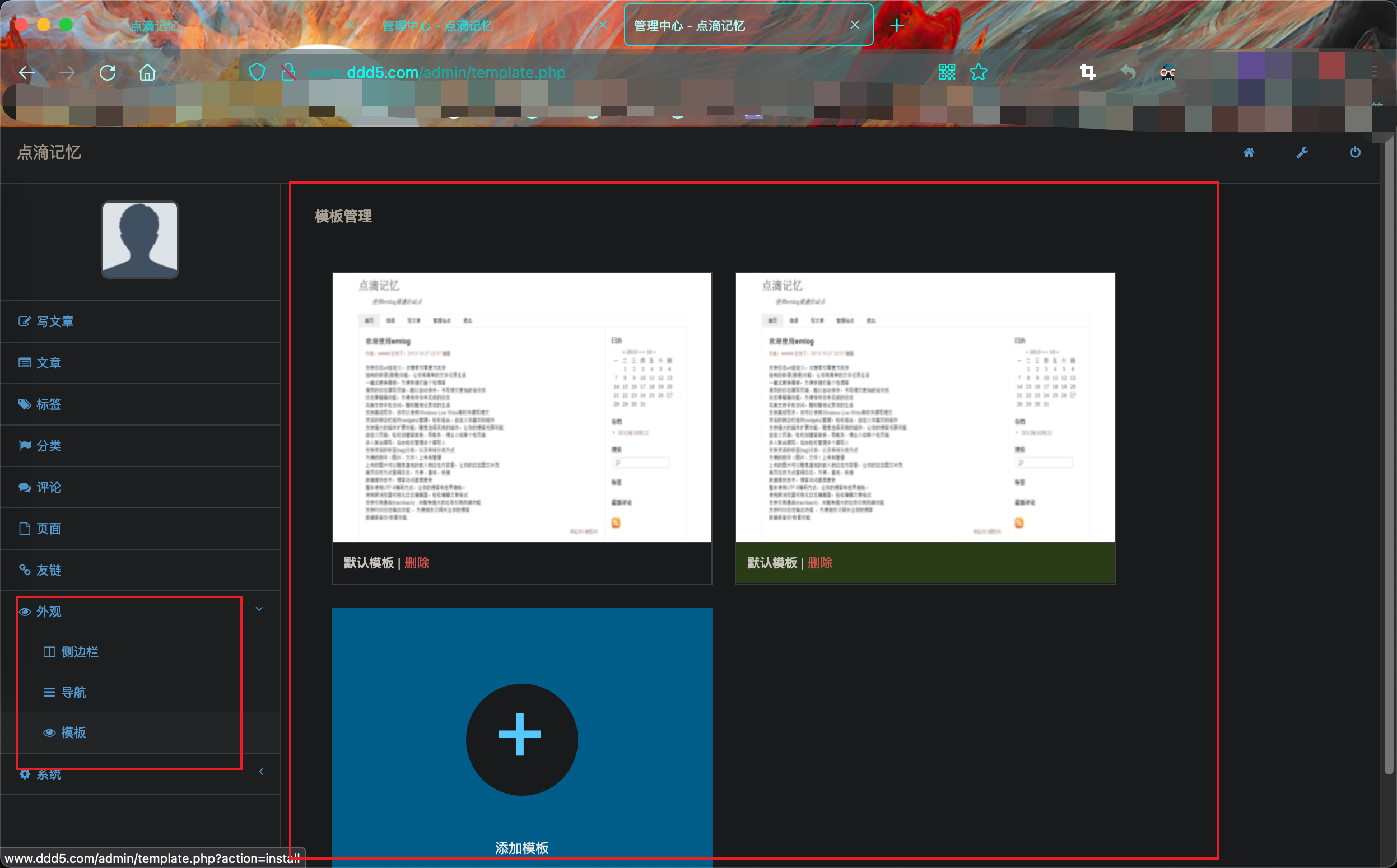Screen dimensions: 1397x868
Task: Switch to the first 点滴记忆 tab
Action: [154, 26]
